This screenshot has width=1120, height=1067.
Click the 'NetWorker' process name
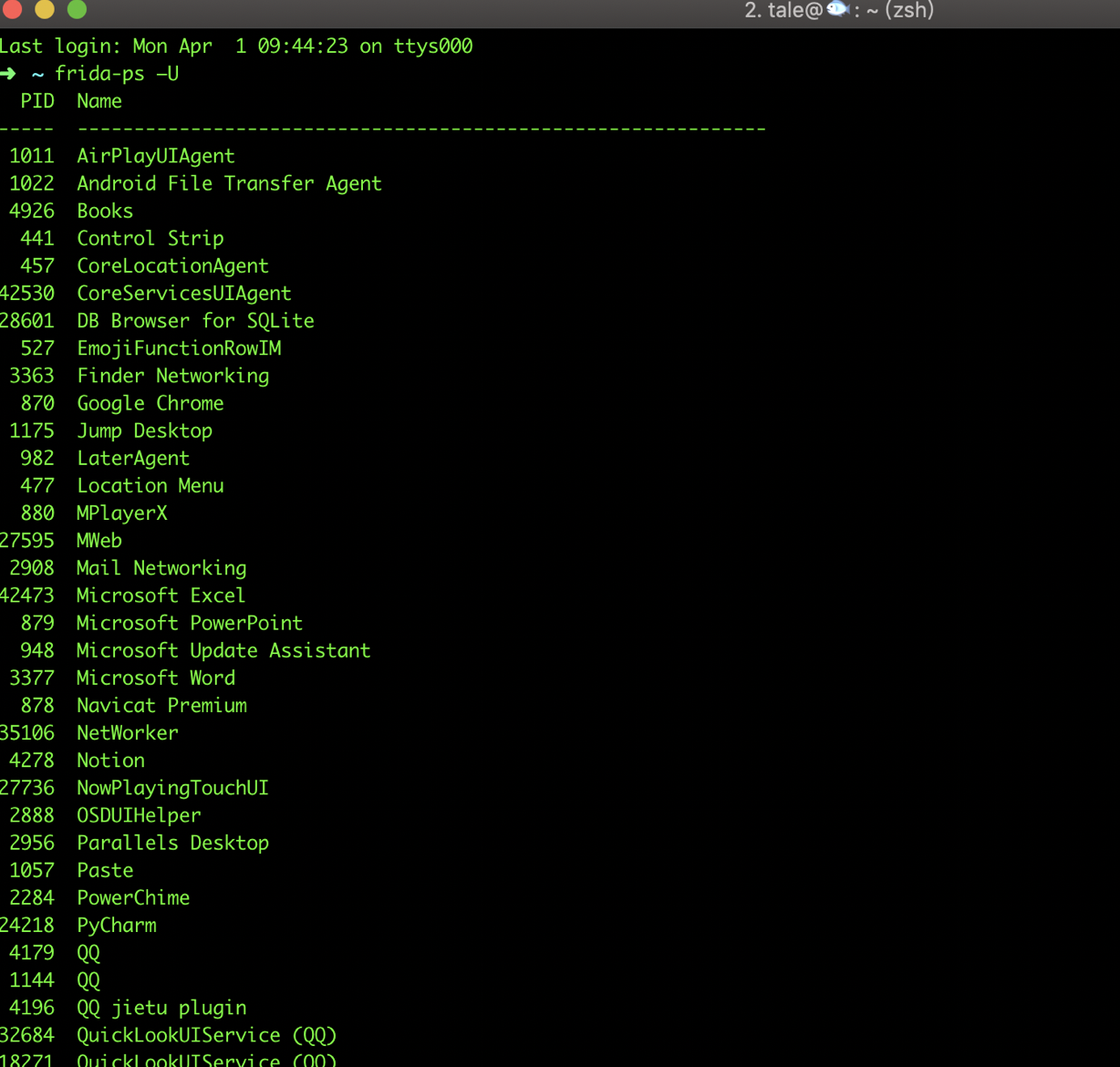pyautogui.click(x=128, y=732)
